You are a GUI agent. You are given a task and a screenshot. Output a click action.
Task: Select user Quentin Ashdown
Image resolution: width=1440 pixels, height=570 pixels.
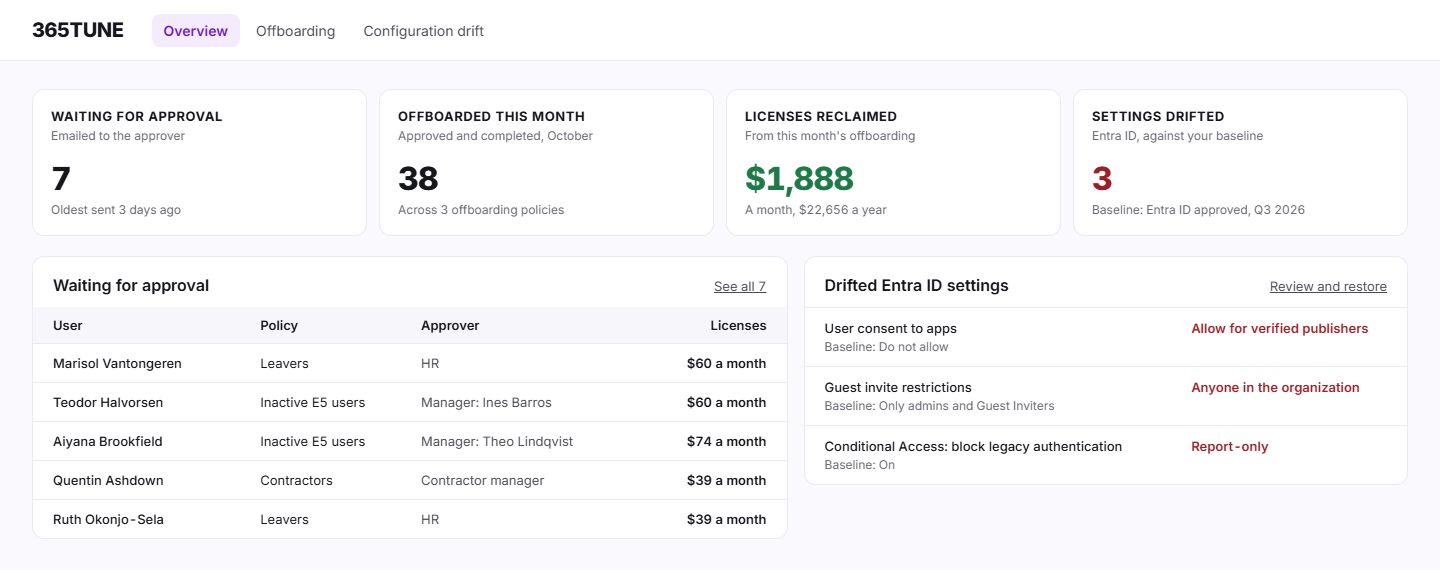(108, 481)
